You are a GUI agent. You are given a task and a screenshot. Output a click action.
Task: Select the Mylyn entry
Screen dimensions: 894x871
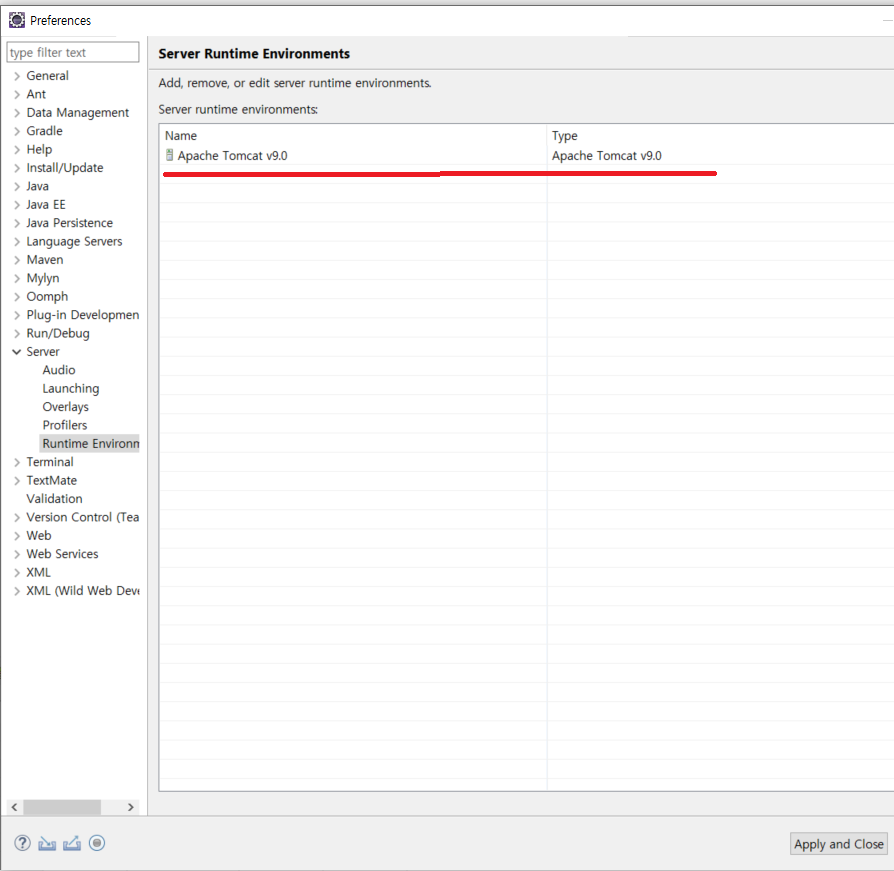point(43,278)
